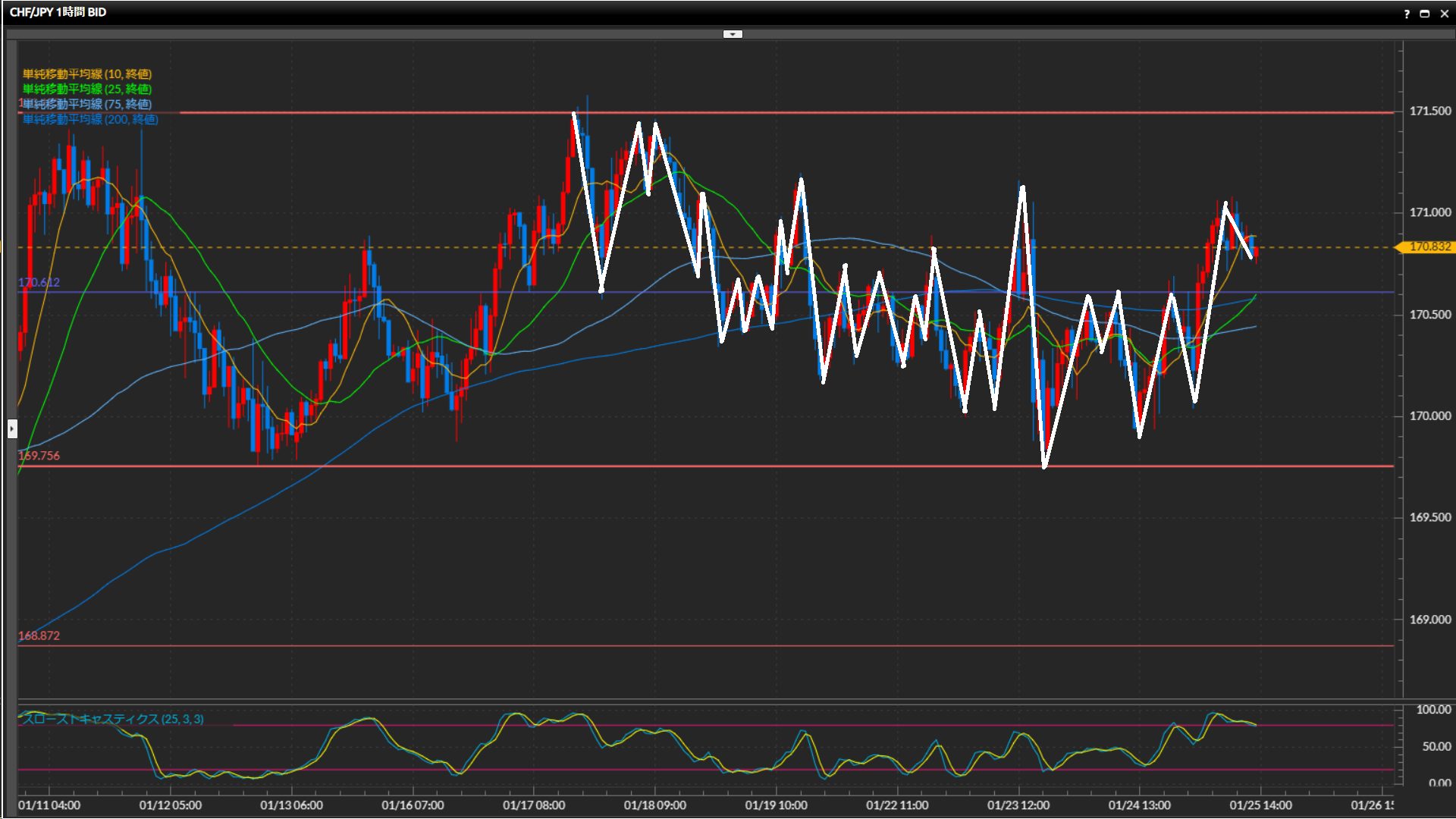The image size is (1456, 819).
Task: Maximize the CHF/JPY chart window
Action: tap(1425, 14)
